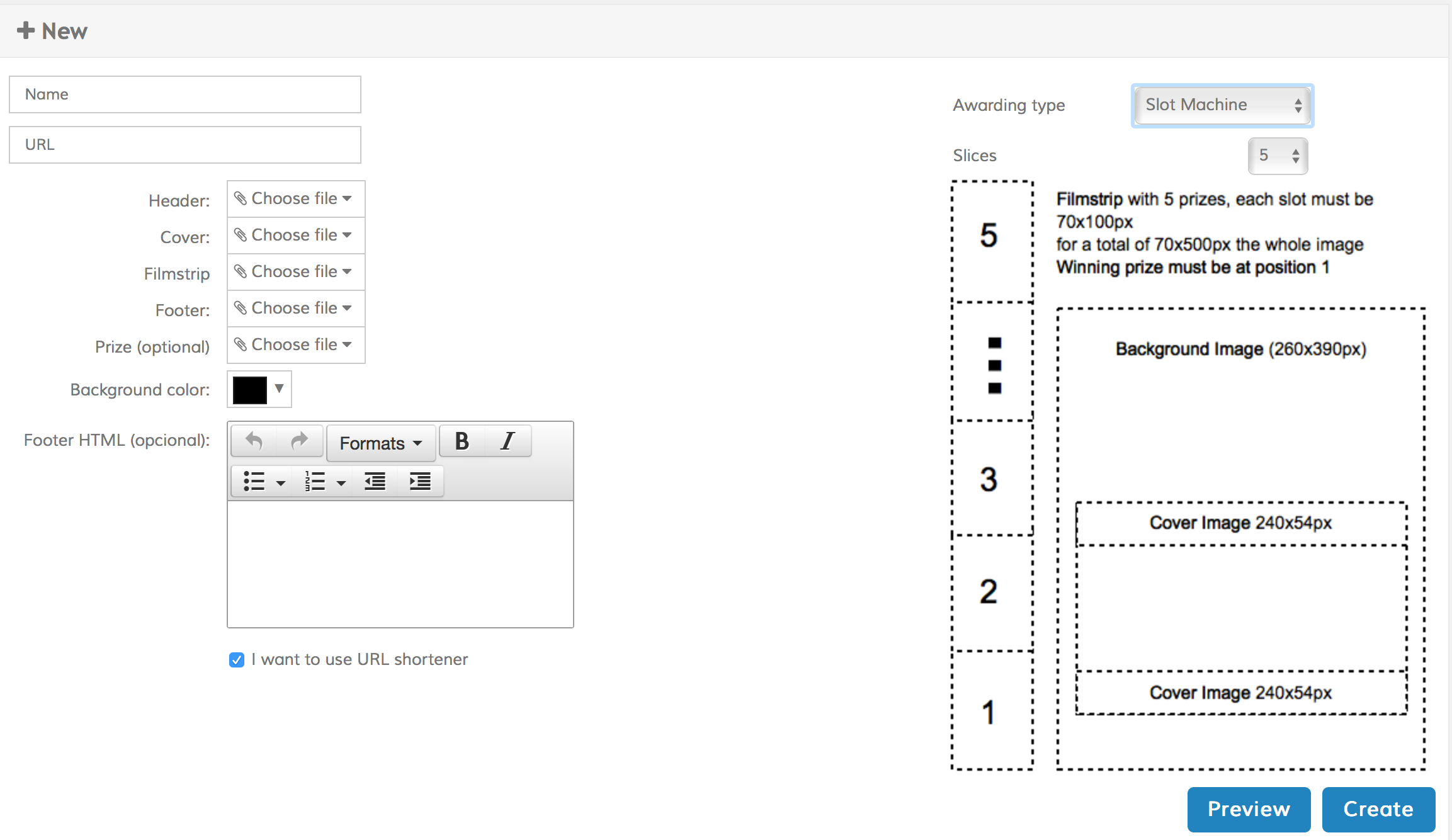Viewport: 1452px width, 840px height.
Task: Choose file for the Header
Action: point(294,199)
